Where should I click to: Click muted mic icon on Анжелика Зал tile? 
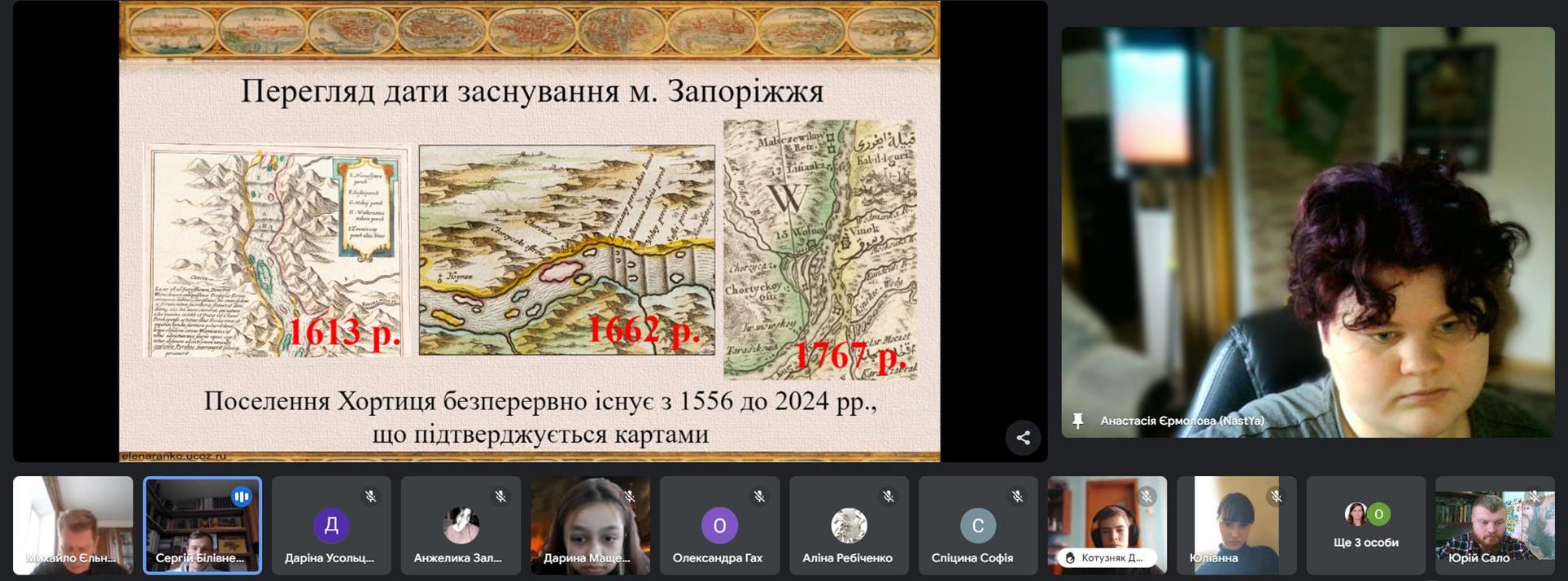tap(500, 496)
